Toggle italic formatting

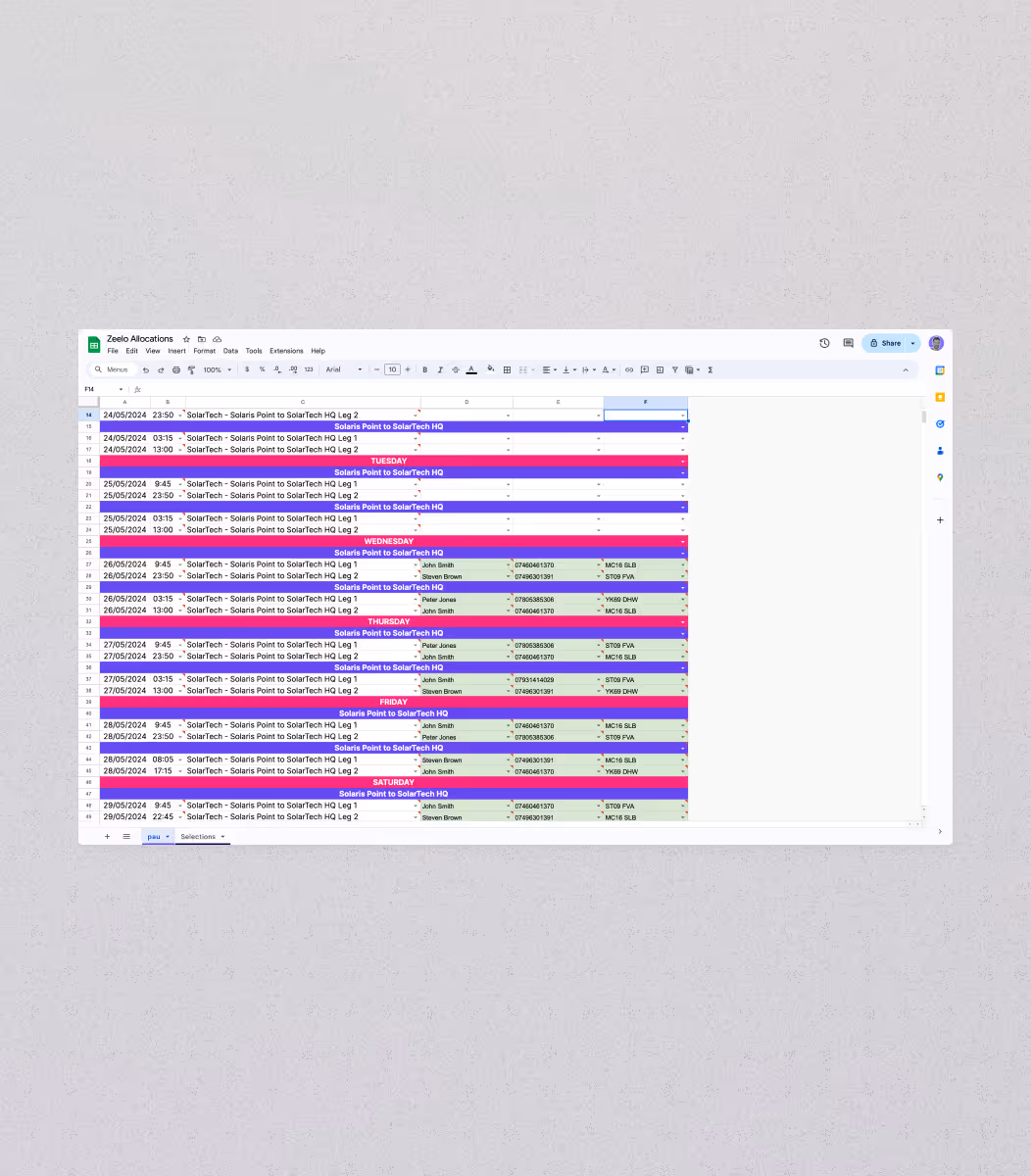coord(440,369)
